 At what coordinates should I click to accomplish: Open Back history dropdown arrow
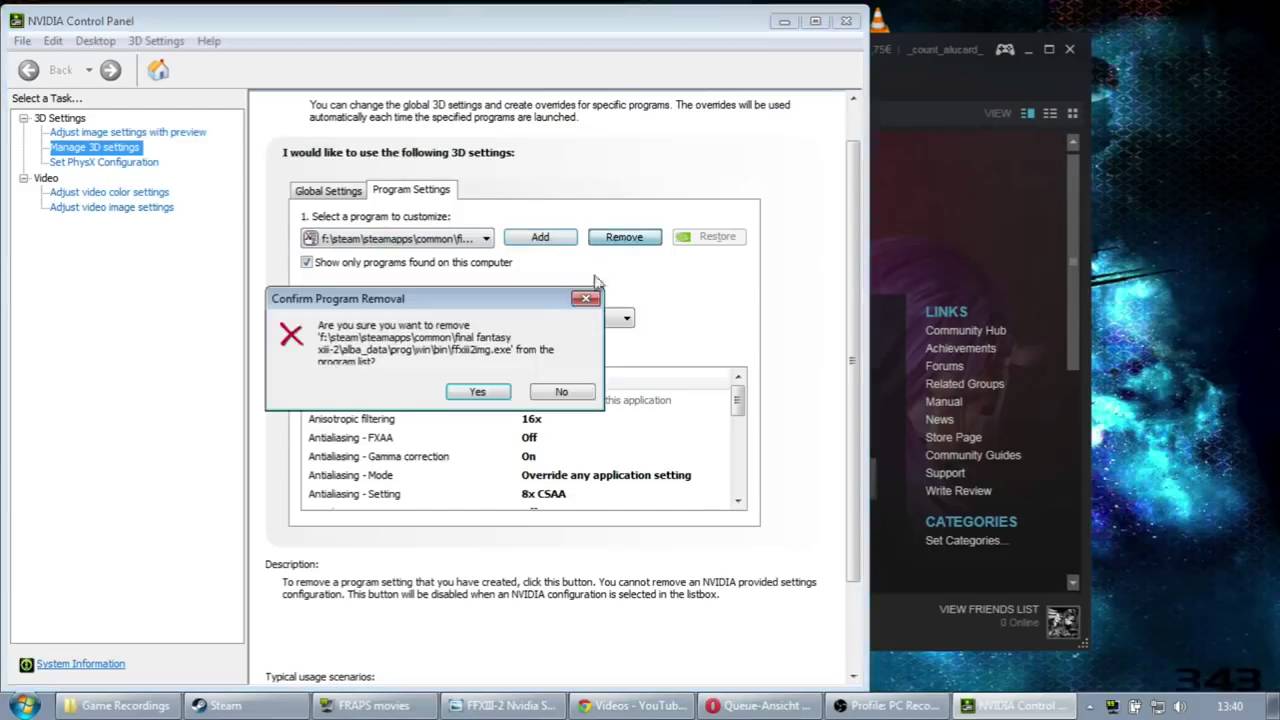click(x=88, y=70)
